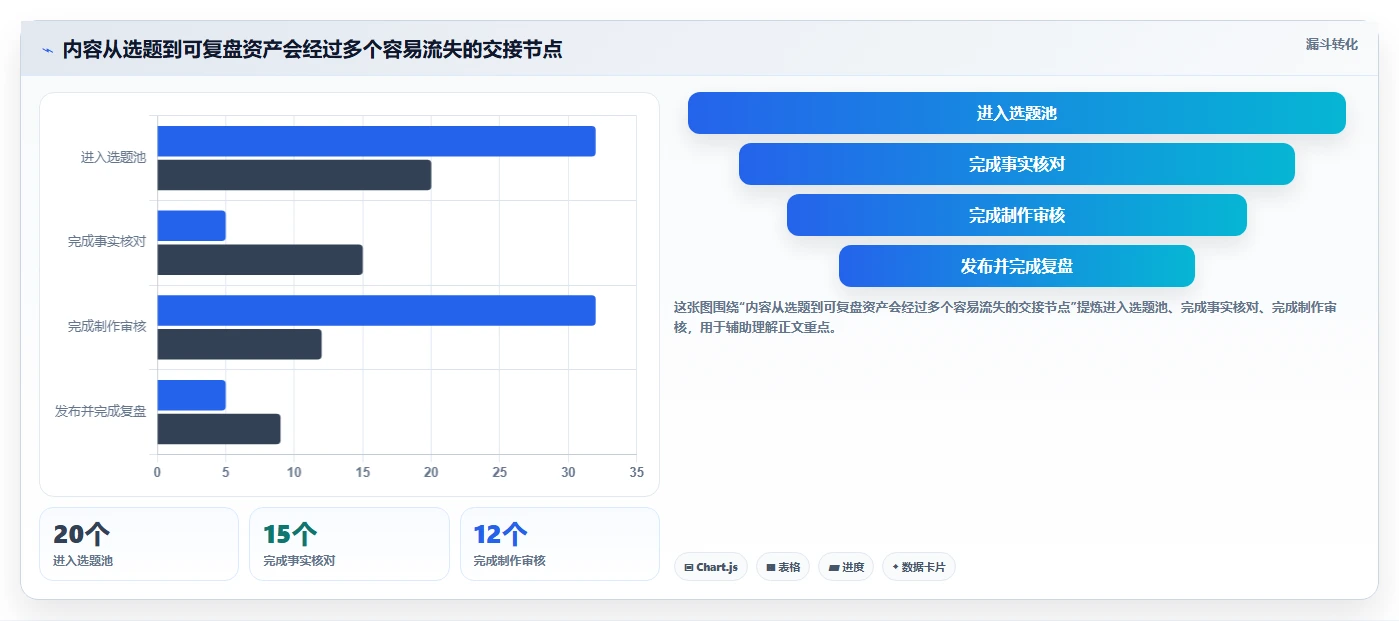Open the 15个 完成事实核对 stat card

pos(349,544)
